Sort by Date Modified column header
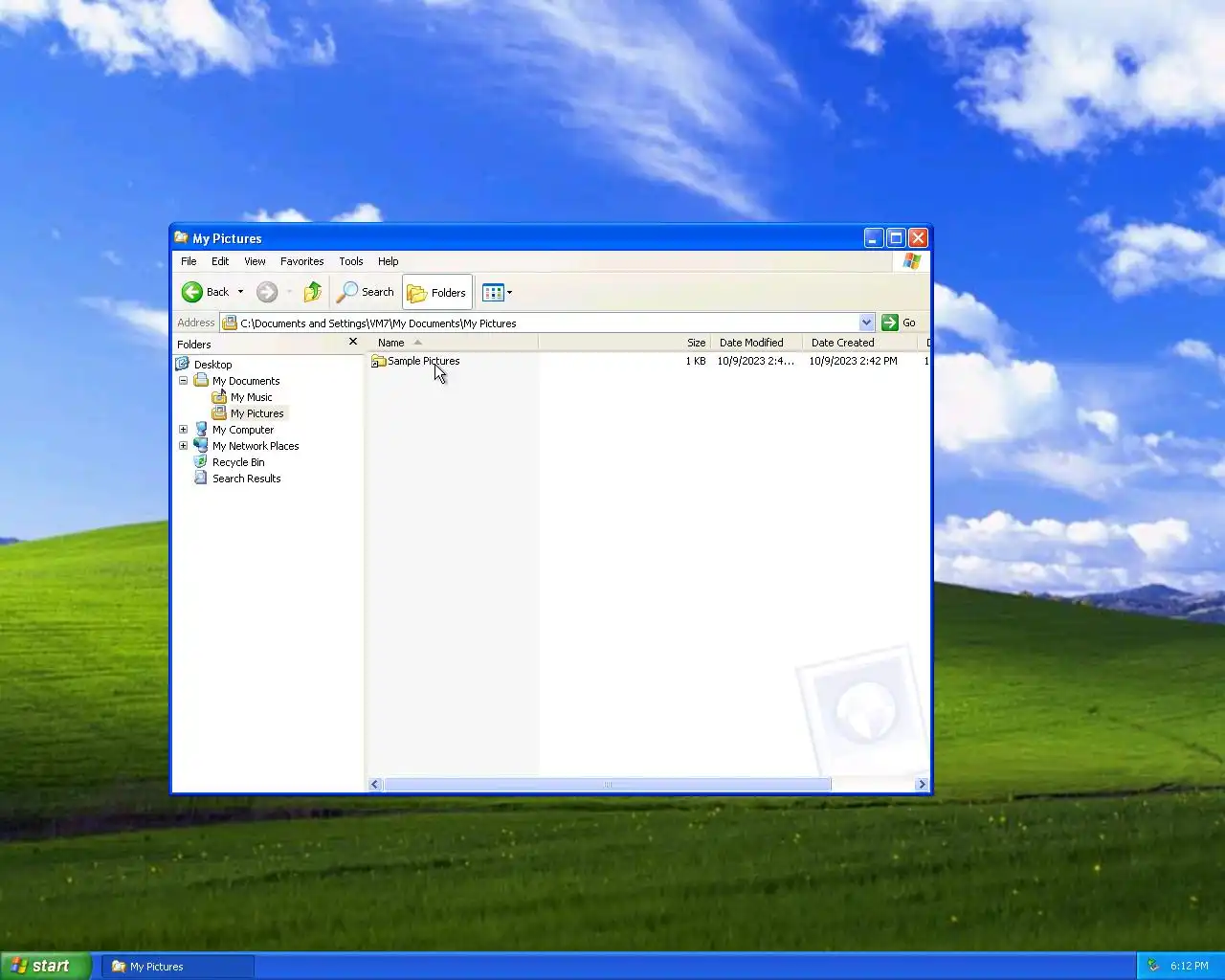Screen dimensions: 1225x980 (756, 343)
